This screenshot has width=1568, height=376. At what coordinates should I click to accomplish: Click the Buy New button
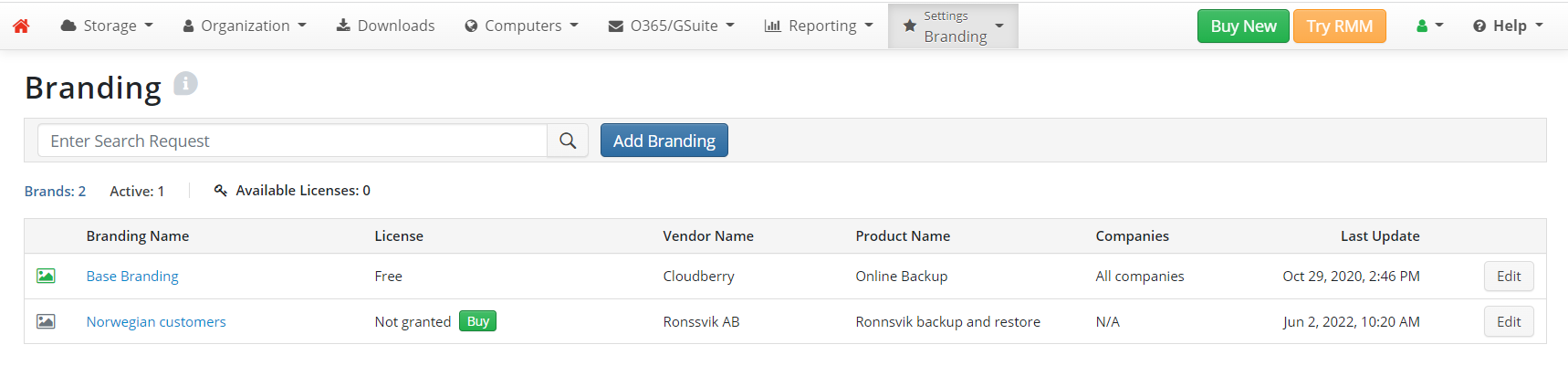coord(1243,26)
